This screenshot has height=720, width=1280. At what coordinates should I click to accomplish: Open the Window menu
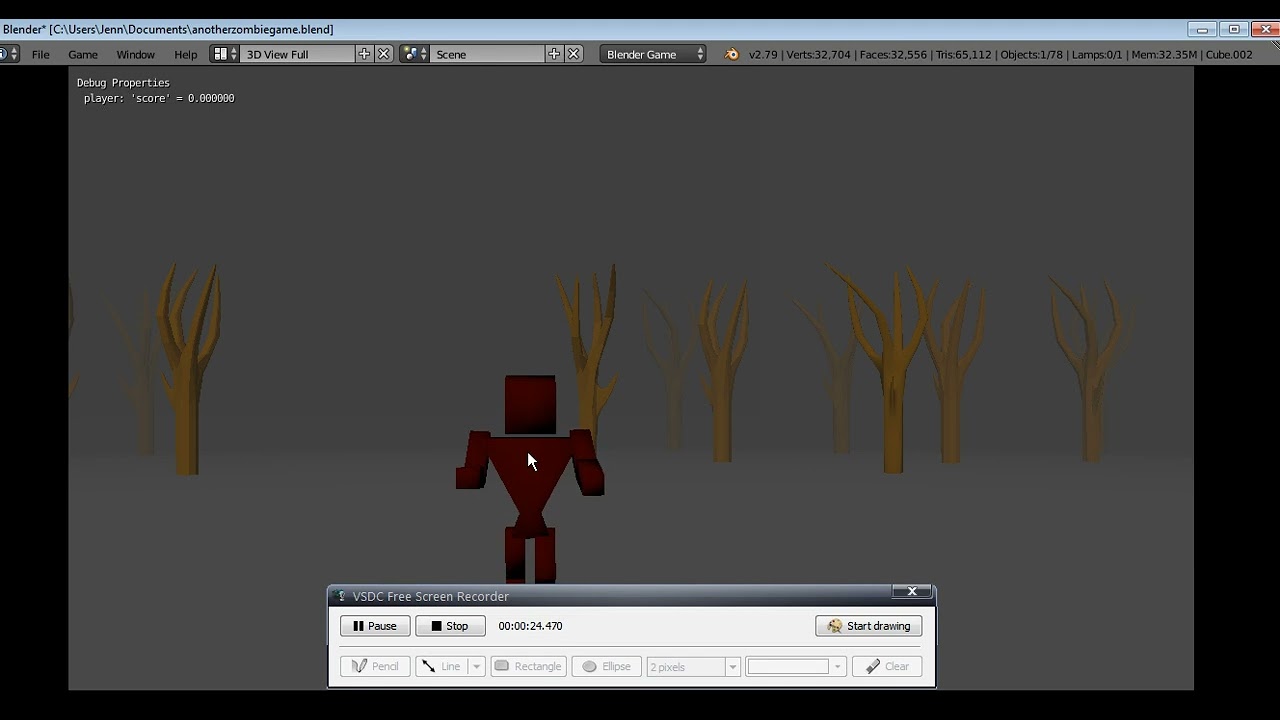pyautogui.click(x=135, y=54)
